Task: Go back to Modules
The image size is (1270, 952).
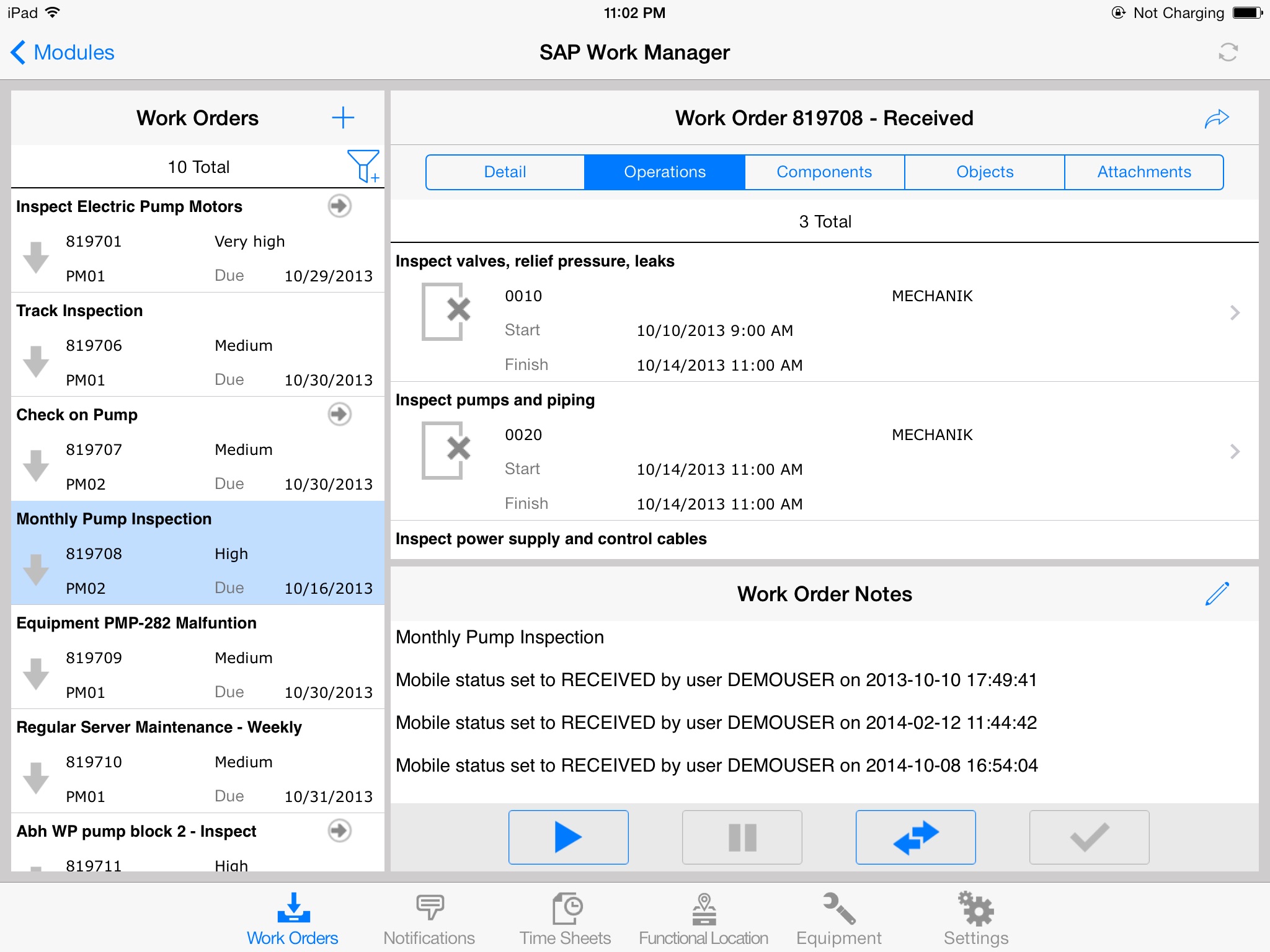Action: tap(63, 53)
